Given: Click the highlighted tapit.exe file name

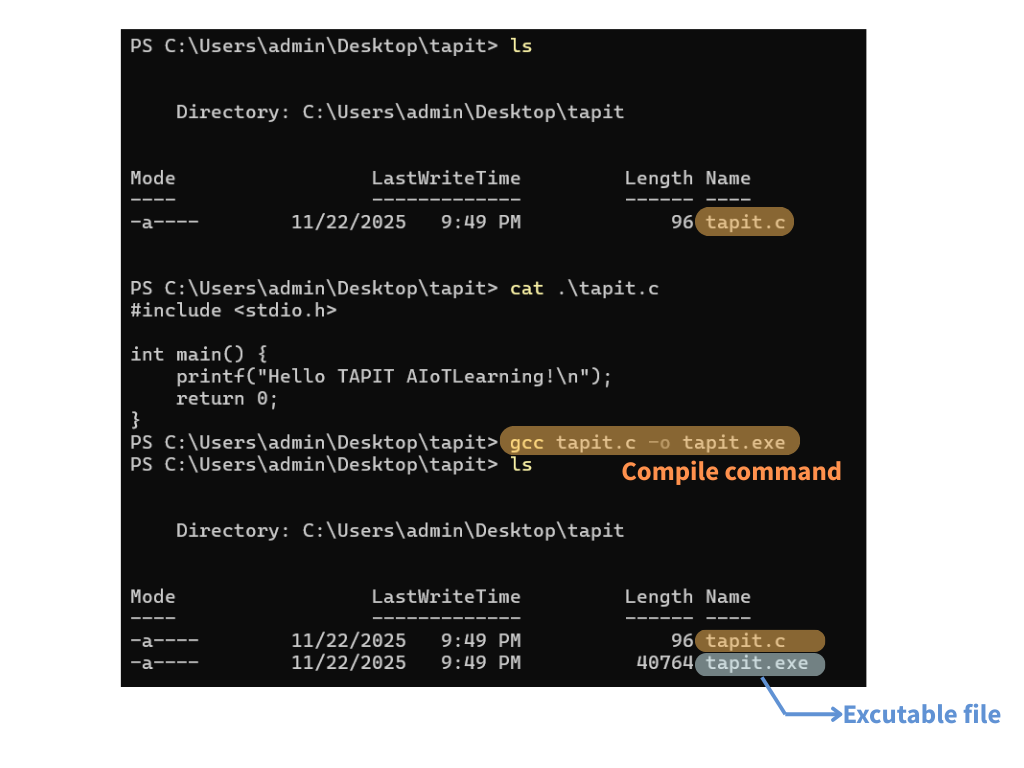Looking at the screenshot, I should (x=760, y=663).
